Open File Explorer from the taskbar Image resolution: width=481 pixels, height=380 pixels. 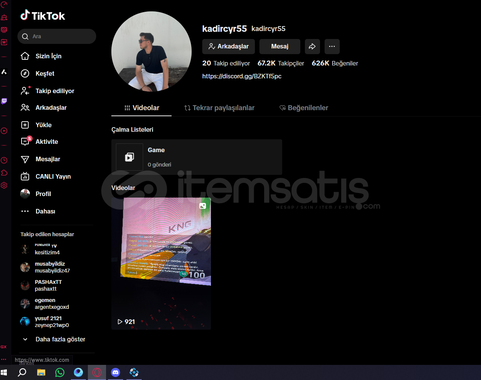tap(41, 372)
